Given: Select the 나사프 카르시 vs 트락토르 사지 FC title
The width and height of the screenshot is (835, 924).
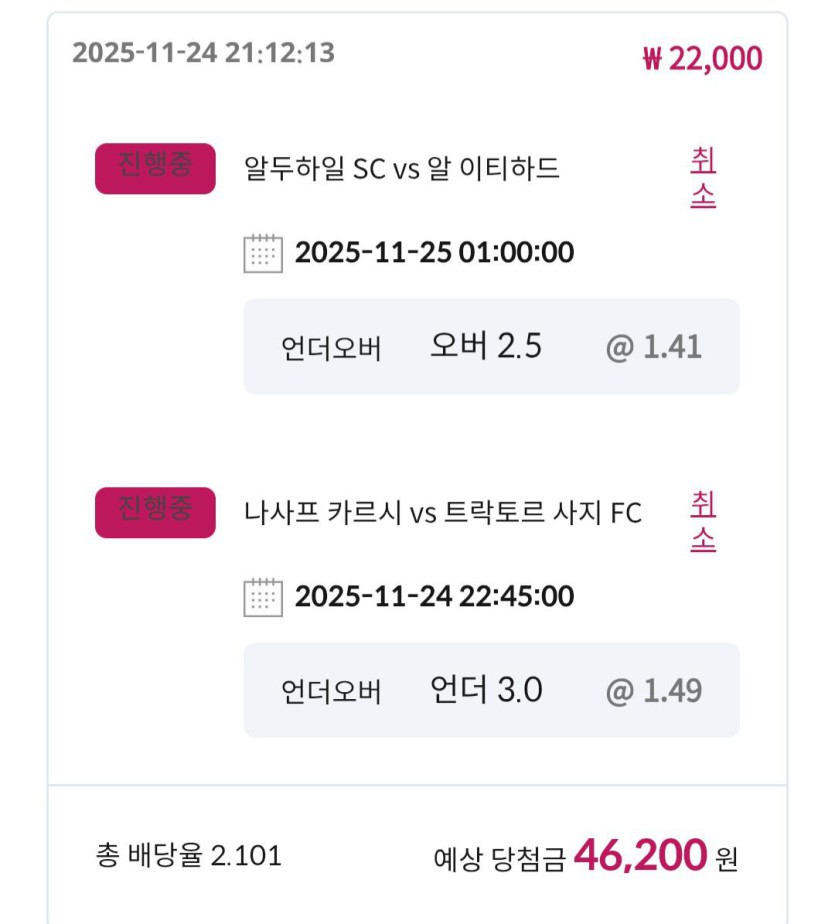Looking at the screenshot, I should pos(443,513).
